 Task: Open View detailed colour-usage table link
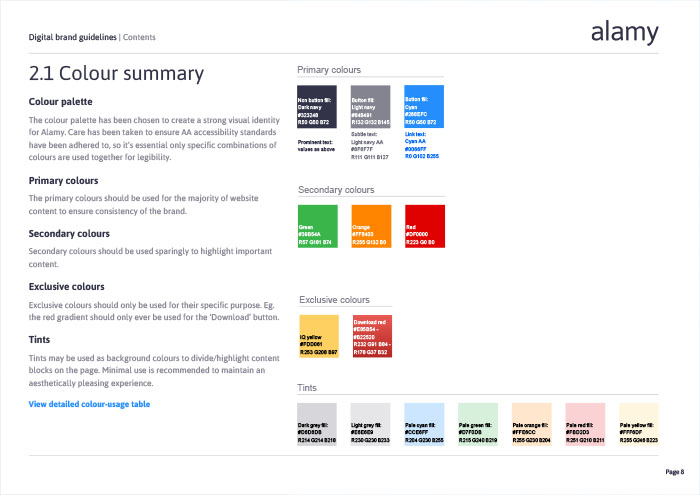click(89, 404)
